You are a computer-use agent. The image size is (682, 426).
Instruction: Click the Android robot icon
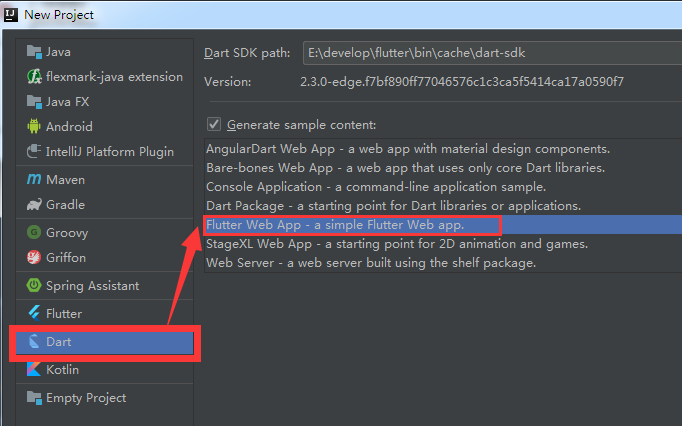coord(34,126)
